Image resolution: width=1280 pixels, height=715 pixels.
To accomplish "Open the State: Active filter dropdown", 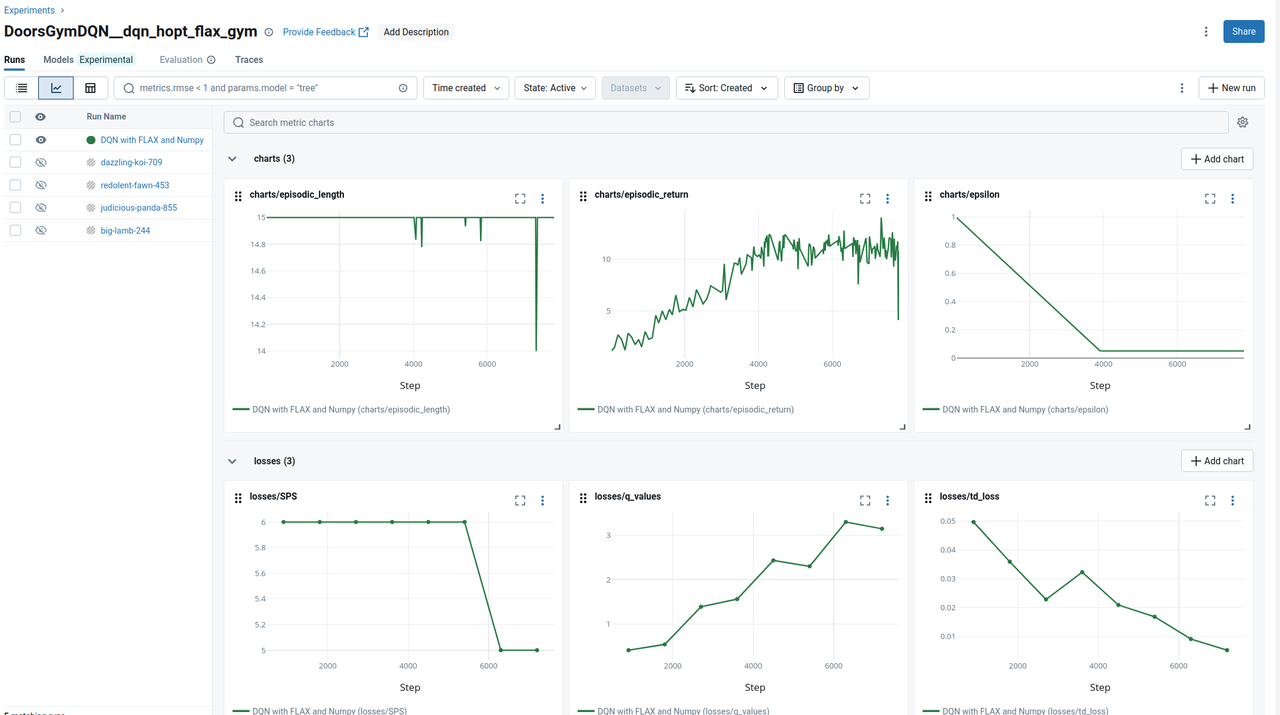I will pos(555,88).
